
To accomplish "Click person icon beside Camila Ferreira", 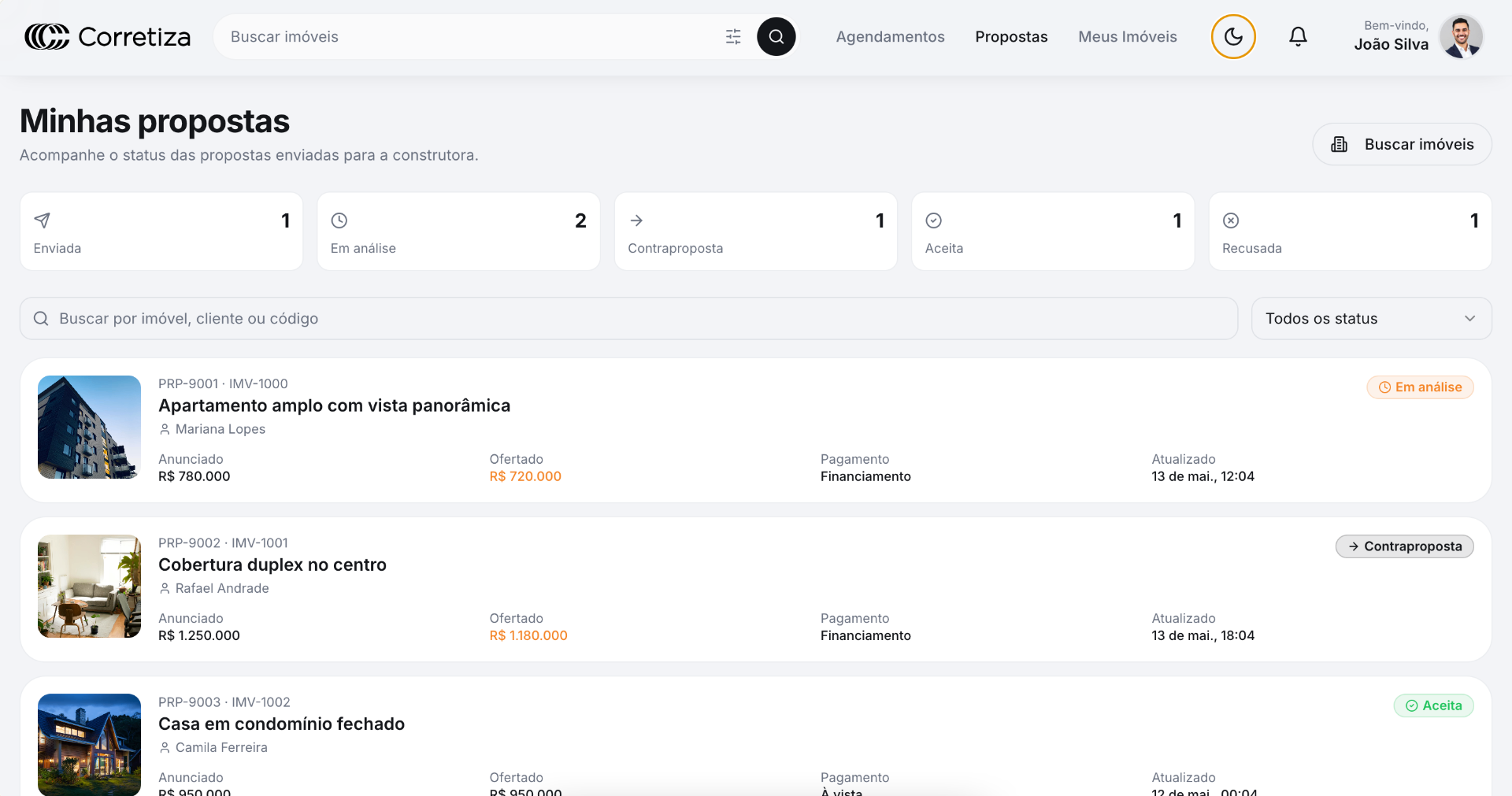I will pos(165,747).
